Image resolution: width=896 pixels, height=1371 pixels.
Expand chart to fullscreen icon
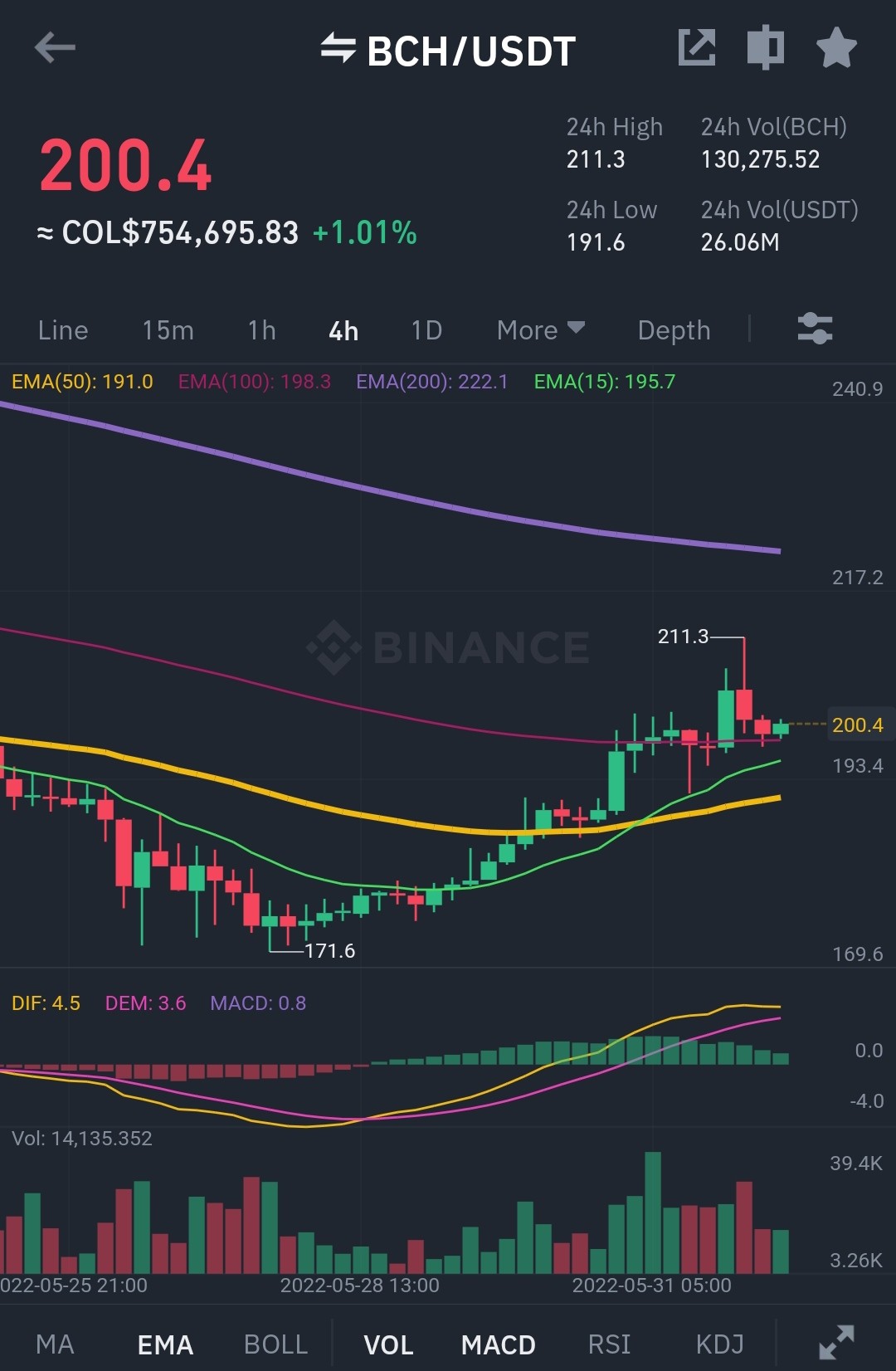point(836,1342)
